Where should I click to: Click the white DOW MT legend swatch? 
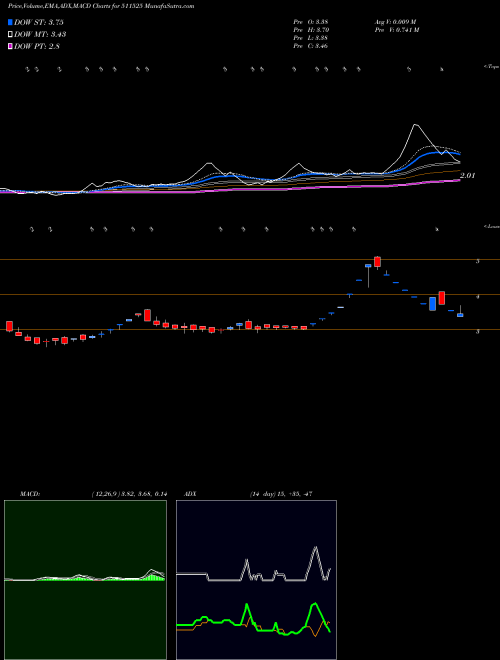[10, 35]
